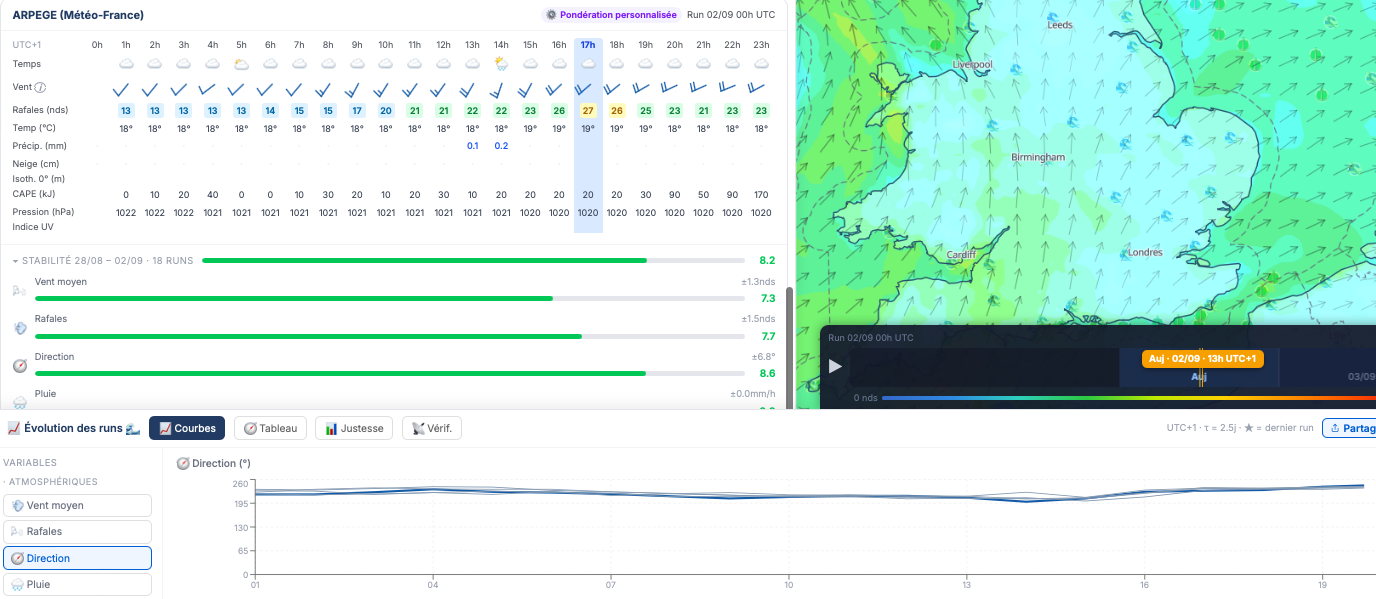
Task: Click Liverpool on the map
Action: pyautogui.click(x=972, y=64)
